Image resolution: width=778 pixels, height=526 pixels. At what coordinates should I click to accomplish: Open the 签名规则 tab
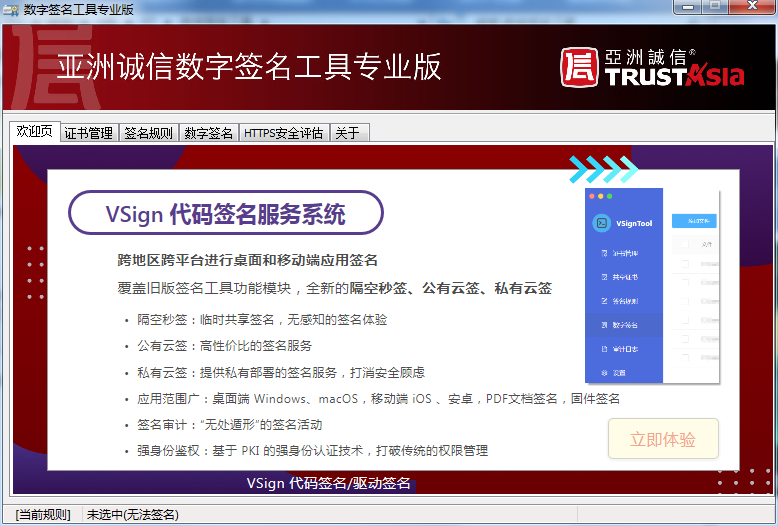tap(148, 133)
